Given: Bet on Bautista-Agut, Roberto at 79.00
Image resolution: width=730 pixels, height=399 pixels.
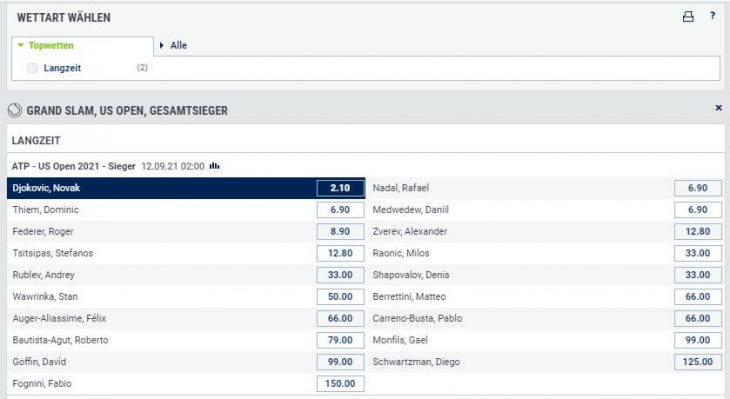Looking at the screenshot, I should pyautogui.click(x=340, y=340).
